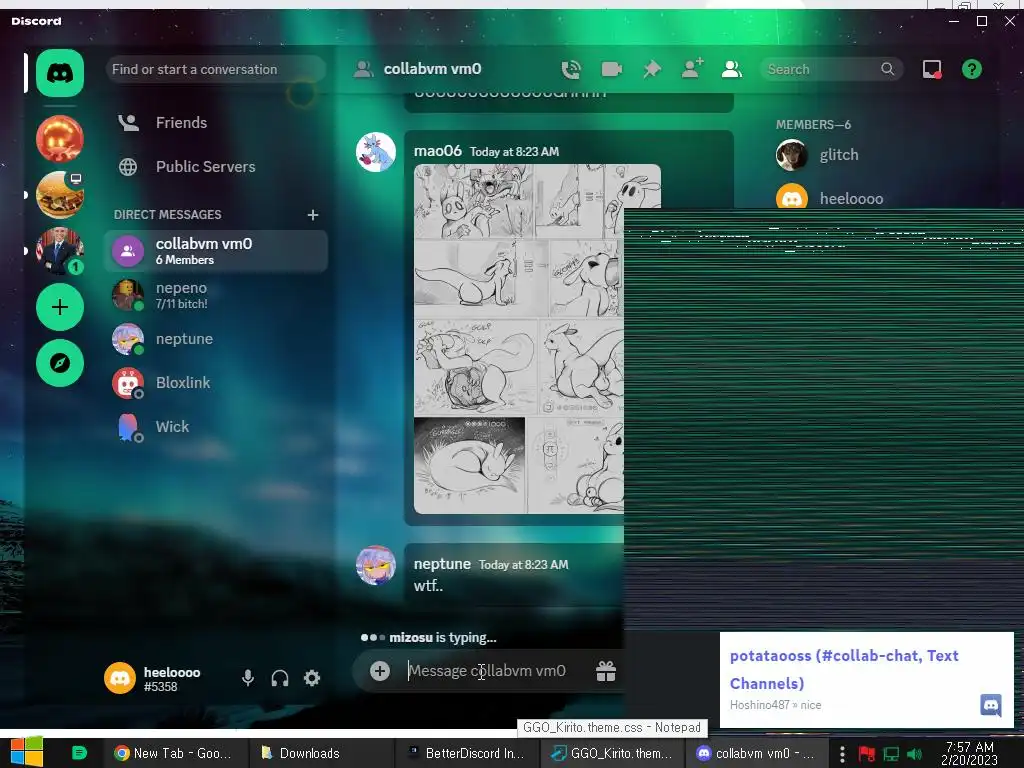Open the potataooss notification popup

click(x=867, y=679)
